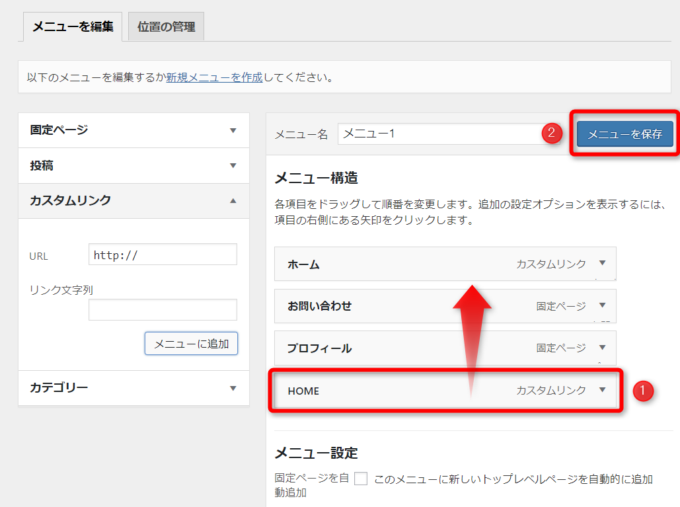Select the プロフィール menu item bar

coord(400,348)
